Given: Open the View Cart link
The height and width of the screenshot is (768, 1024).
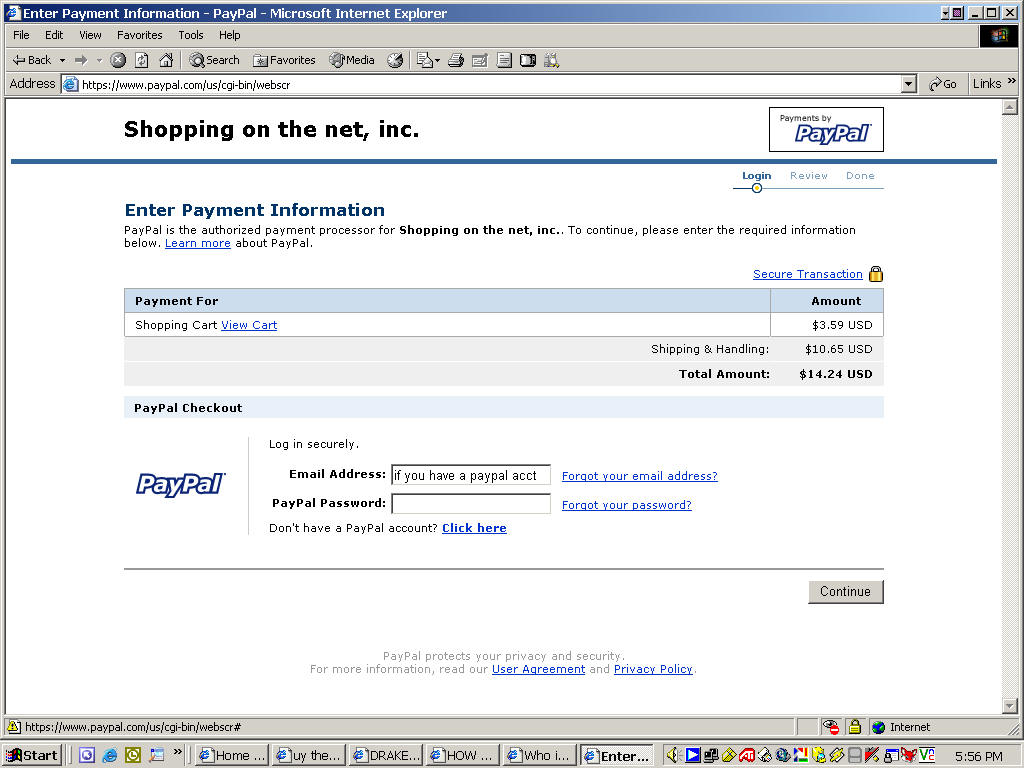Looking at the screenshot, I should coord(249,325).
